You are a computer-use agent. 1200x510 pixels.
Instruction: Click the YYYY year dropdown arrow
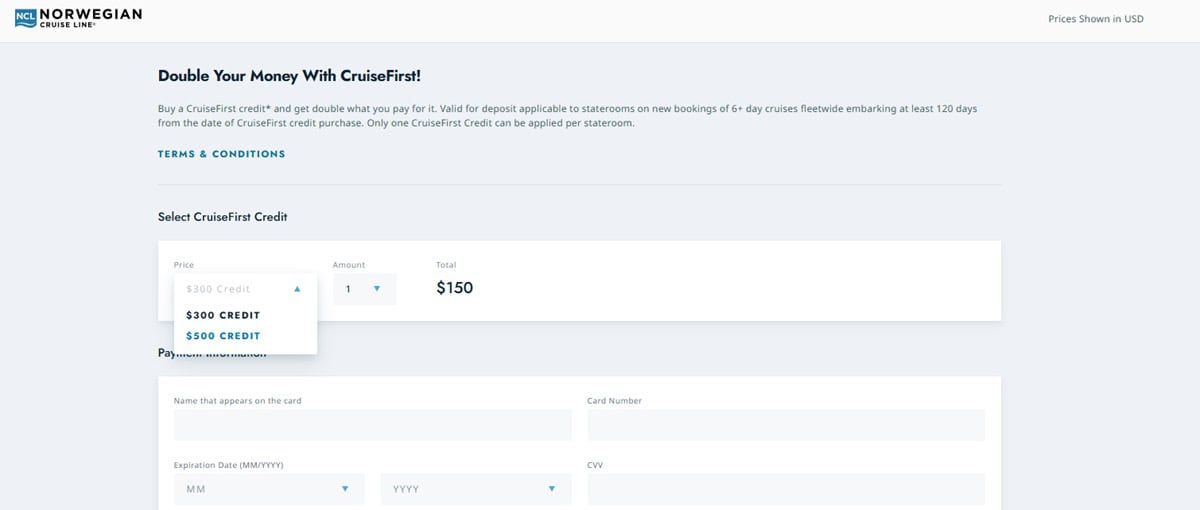(x=551, y=489)
